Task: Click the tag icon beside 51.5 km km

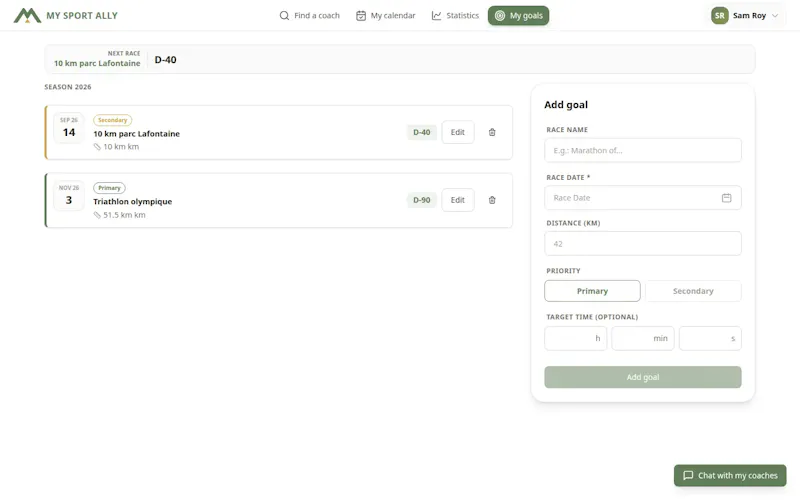Action: pyautogui.click(x=97, y=215)
